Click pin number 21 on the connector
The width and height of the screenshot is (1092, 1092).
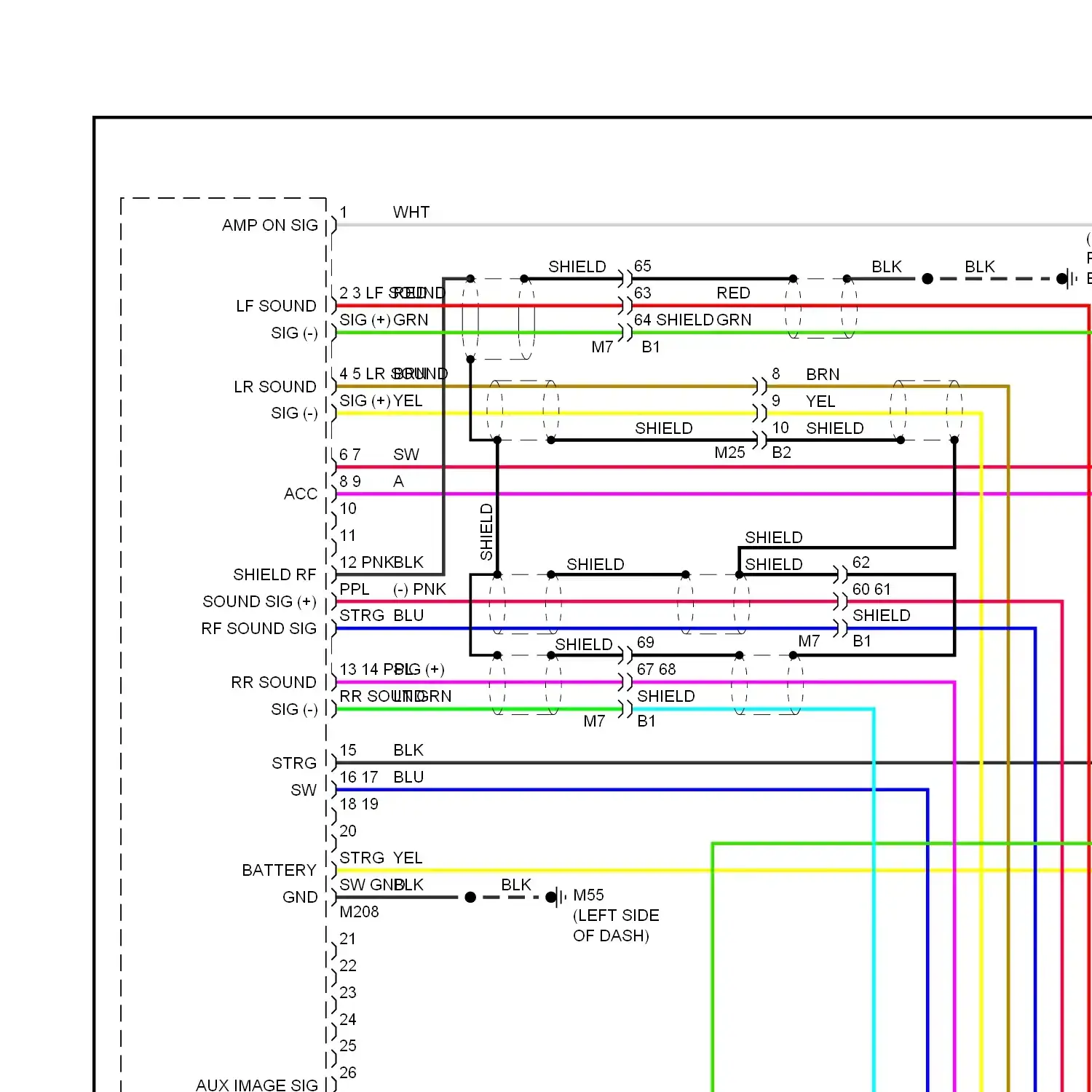pos(348,939)
